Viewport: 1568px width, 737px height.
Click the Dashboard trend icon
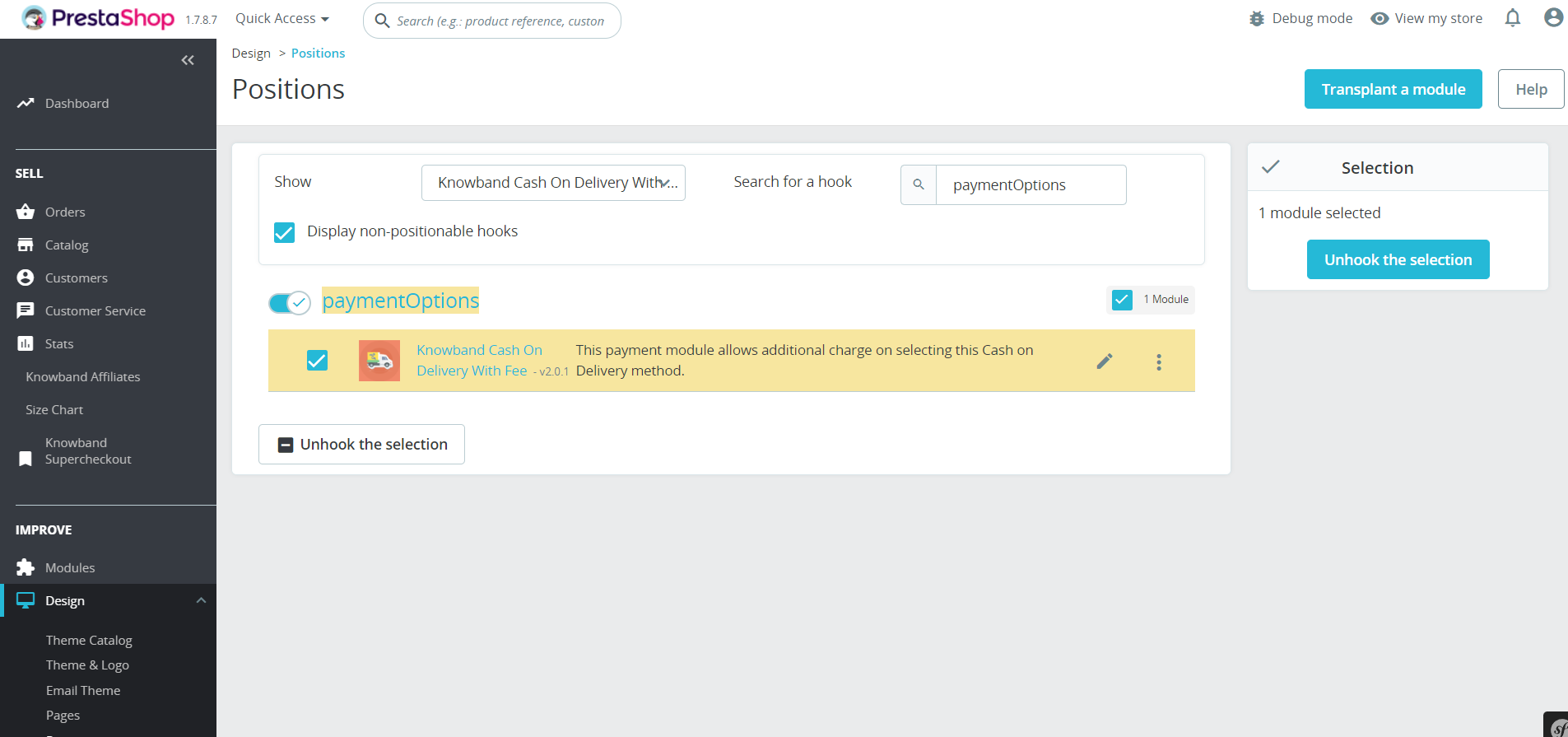tap(26, 103)
